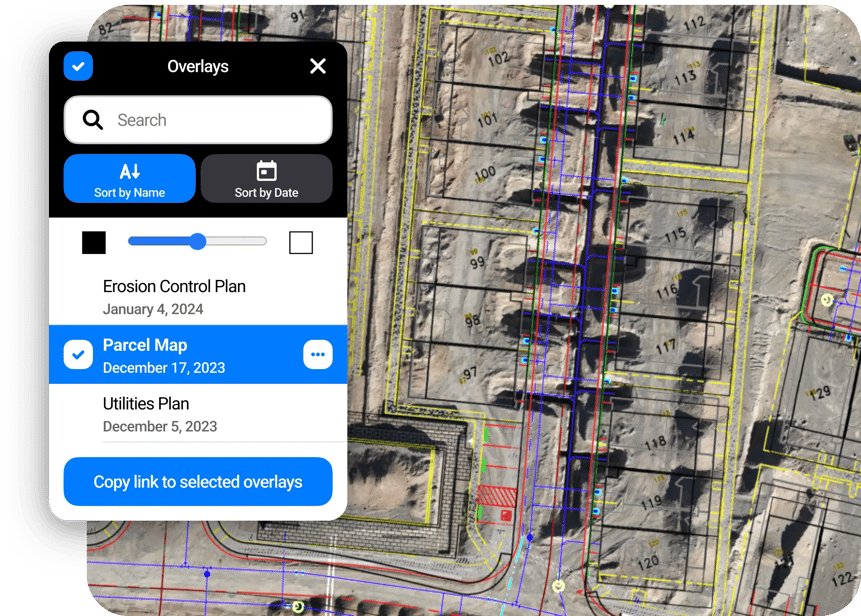The height and width of the screenshot is (616, 861).
Task: Click the checkmark badge on the Overlays header
Action: click(77, 66)
